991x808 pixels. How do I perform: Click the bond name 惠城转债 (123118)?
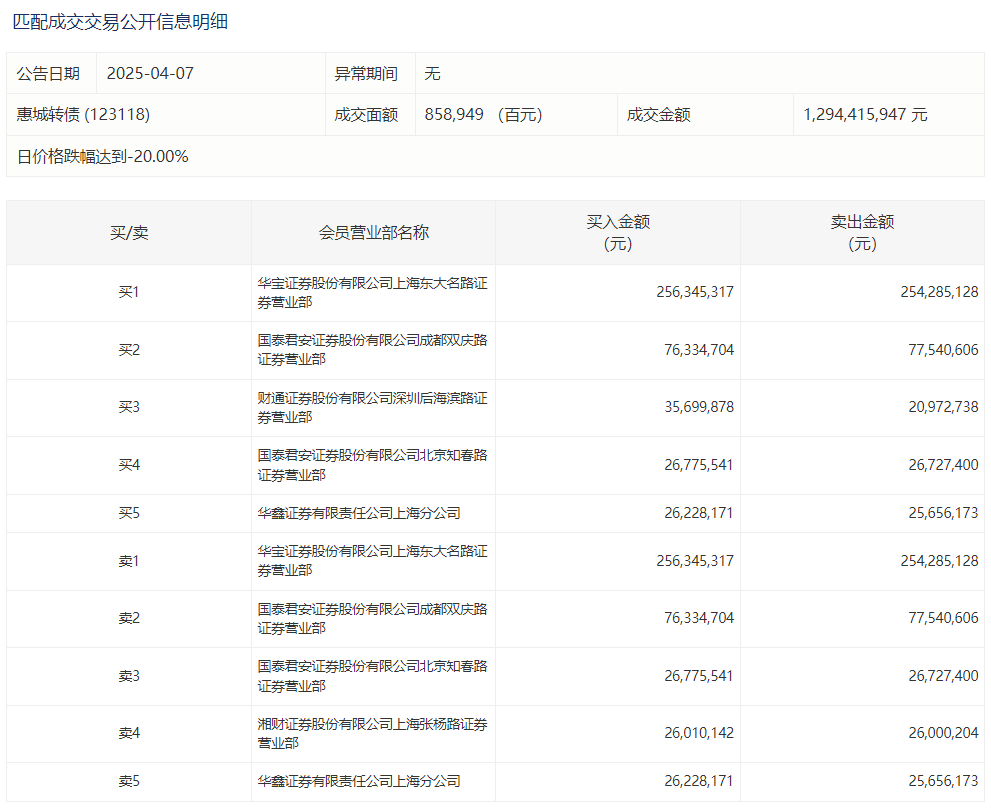point(83,115)
